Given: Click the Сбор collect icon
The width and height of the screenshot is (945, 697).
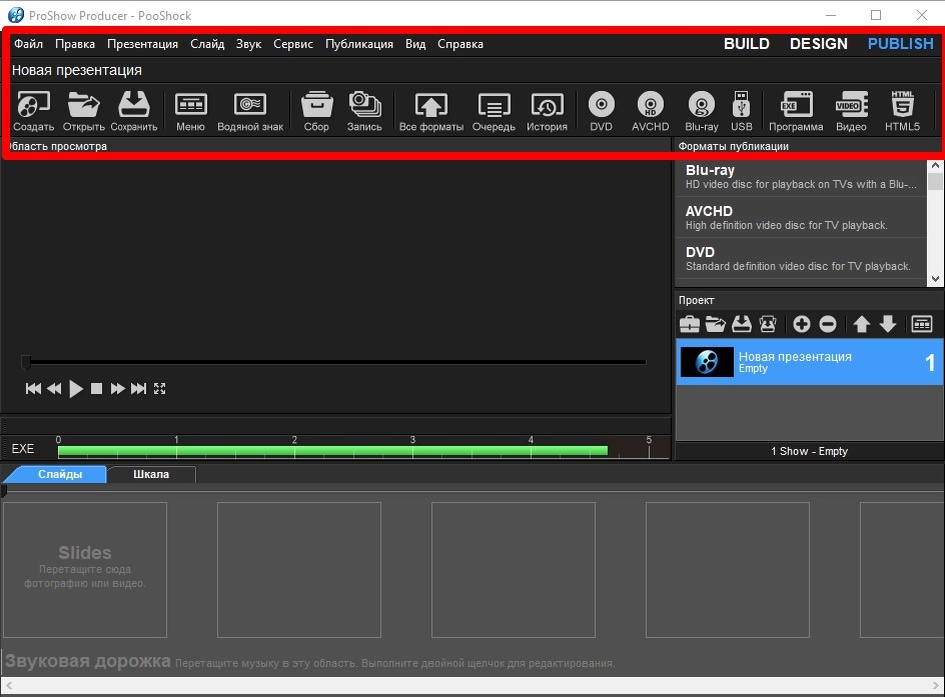Looking at the screenshot, I should [316, 111].
